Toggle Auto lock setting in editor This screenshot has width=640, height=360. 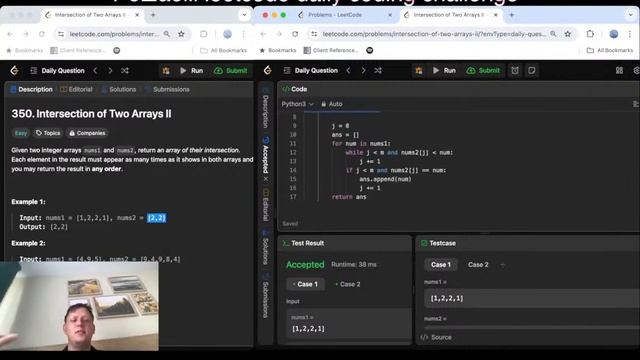coord(331,104)
